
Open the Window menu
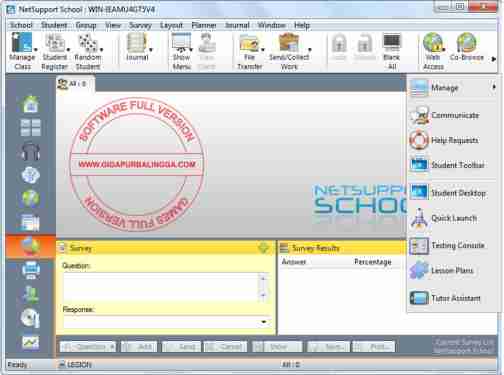pyautogui.click(x=271, y=25)
